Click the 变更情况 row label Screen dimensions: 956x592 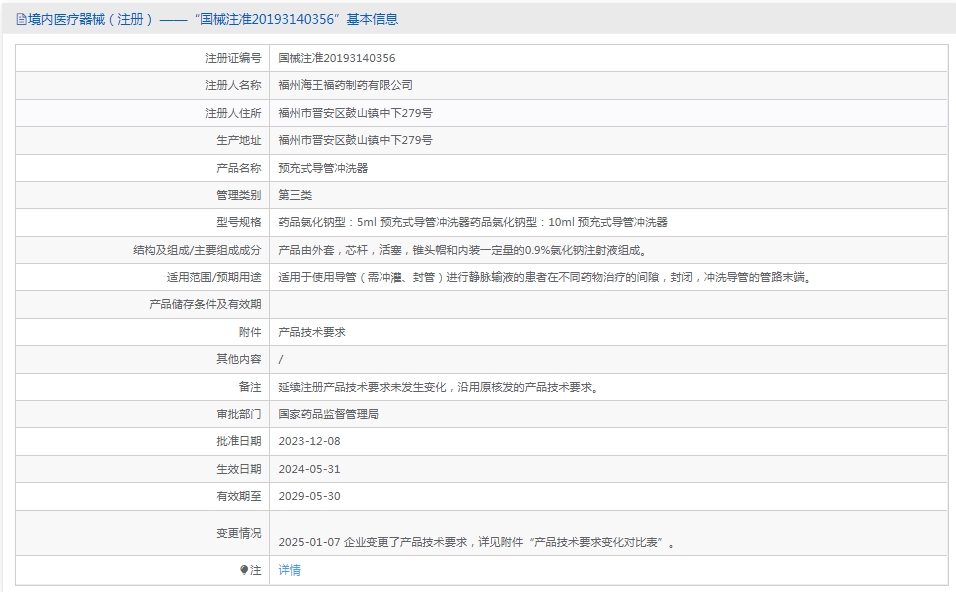tap(238, 533)
